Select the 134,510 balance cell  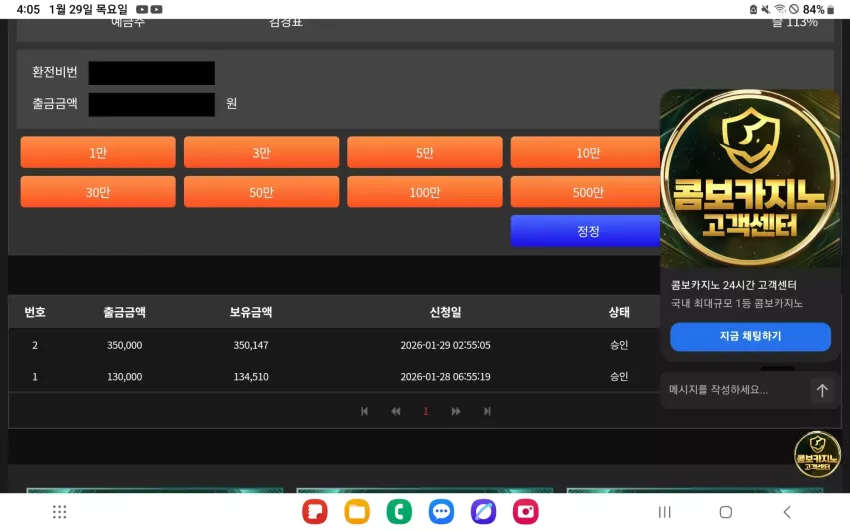coord(250,377)
